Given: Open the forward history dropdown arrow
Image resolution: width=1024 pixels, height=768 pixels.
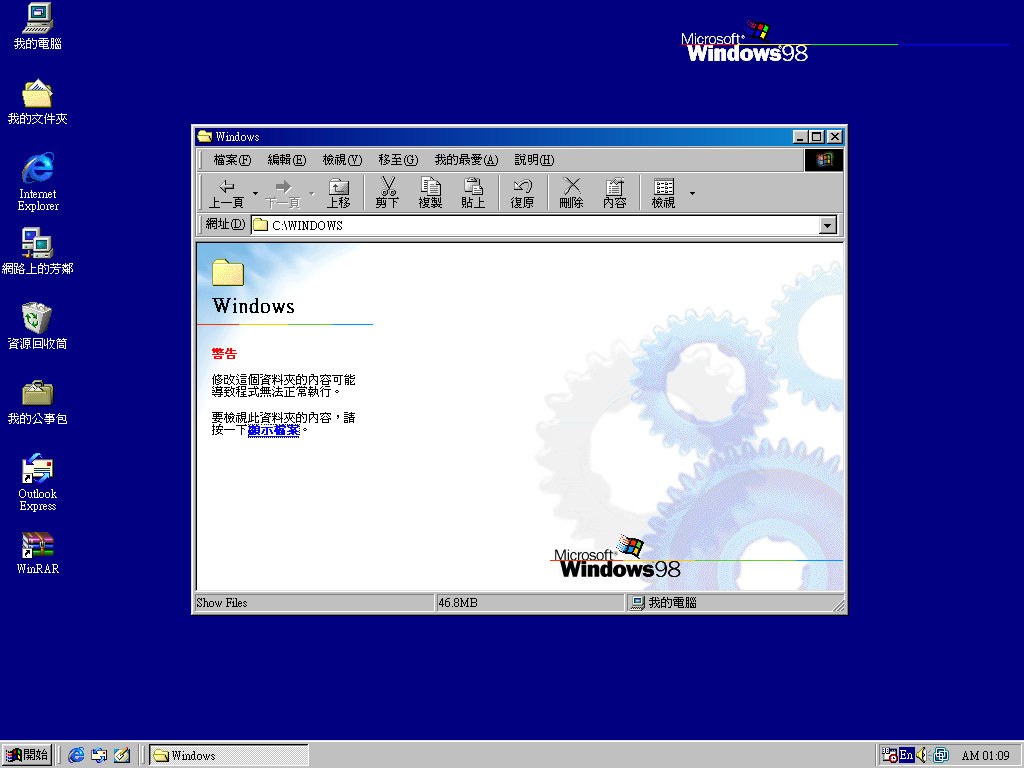Looking at the screenshot, I should click(312, 193).
